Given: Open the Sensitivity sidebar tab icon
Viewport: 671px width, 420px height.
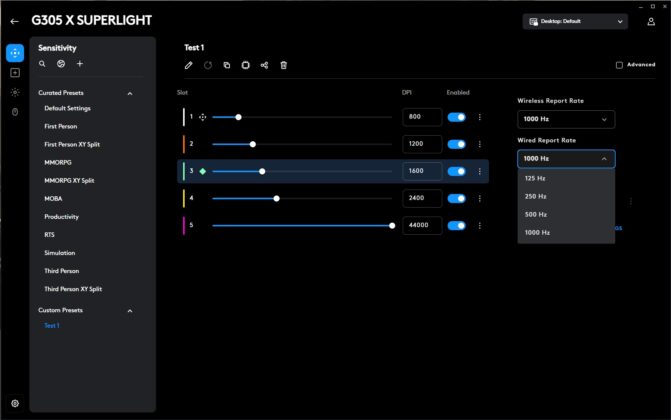Looking at the screenshot, I should (x=15, y=53).
